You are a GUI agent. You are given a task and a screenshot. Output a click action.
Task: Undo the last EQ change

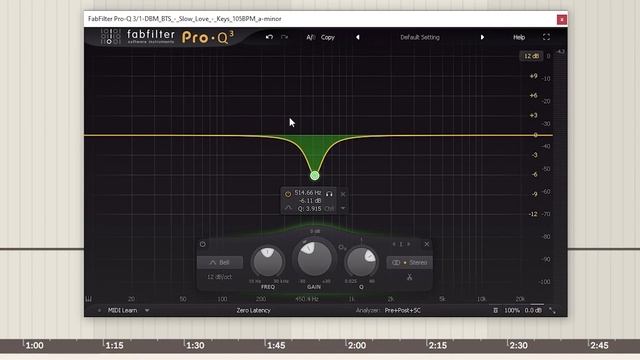[269, 37]
